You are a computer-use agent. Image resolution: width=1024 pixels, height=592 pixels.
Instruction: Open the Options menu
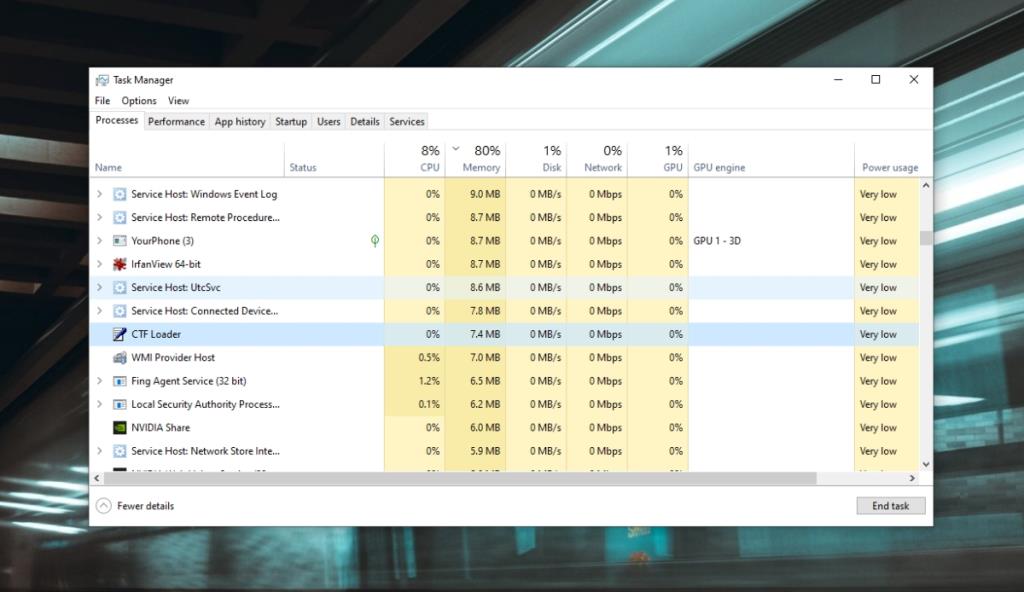pyautogui.click(x=139, y=100)
